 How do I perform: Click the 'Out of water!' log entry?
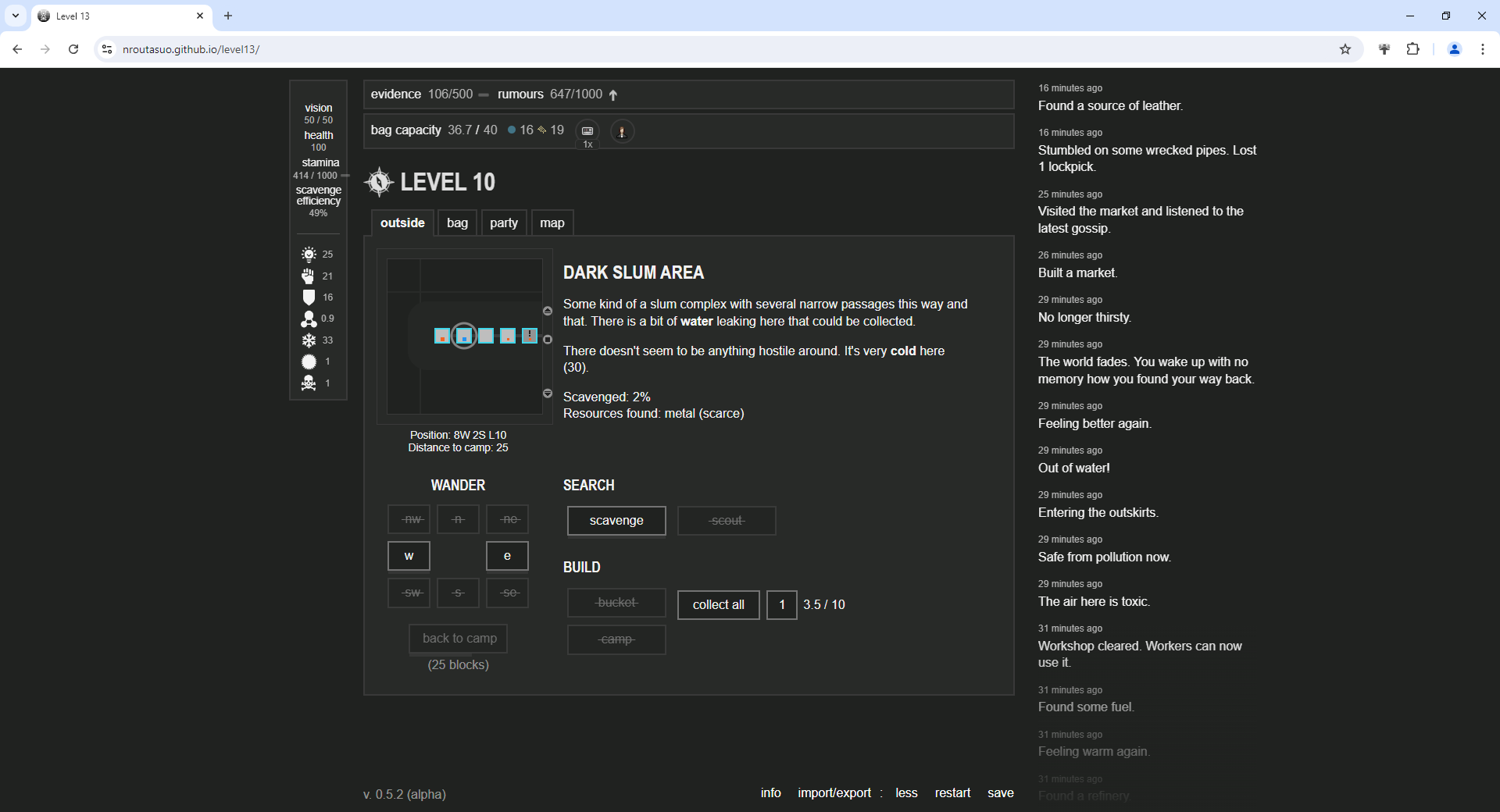(1074, 468)
